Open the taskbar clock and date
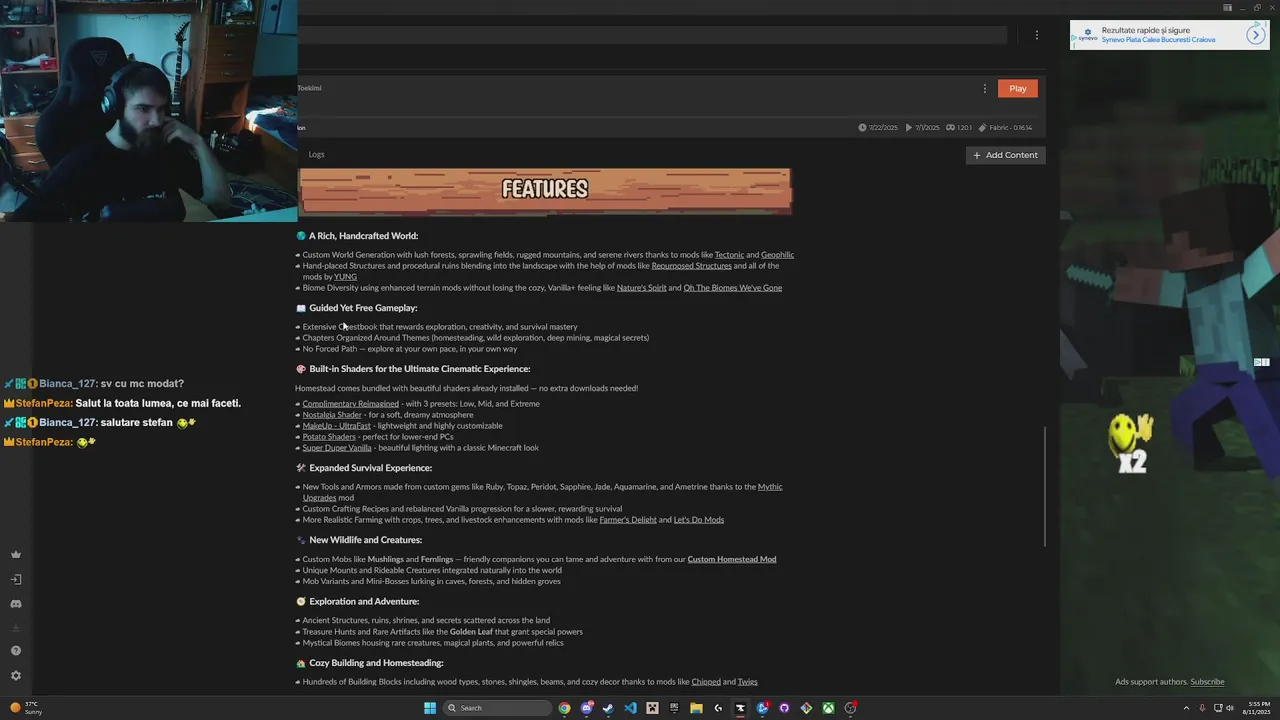The image size is (1280, 720). click(x=1259, y=708)
